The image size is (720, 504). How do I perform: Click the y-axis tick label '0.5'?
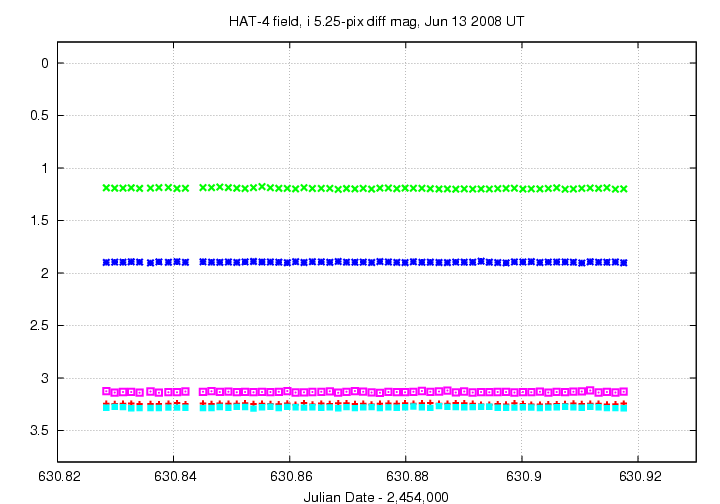[x=39, y=116]
